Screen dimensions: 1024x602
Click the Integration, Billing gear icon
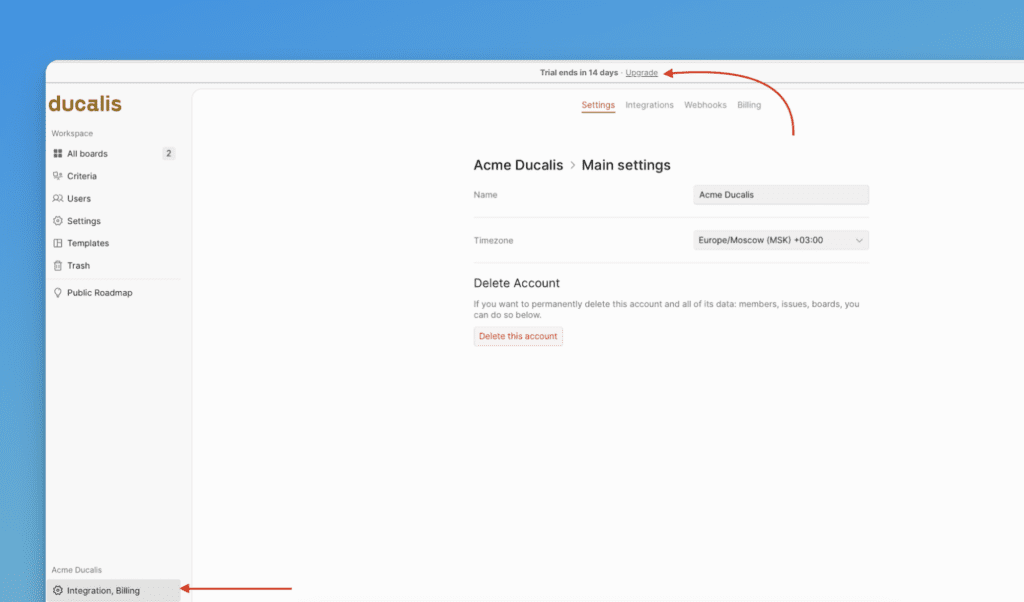pos(58,591)
